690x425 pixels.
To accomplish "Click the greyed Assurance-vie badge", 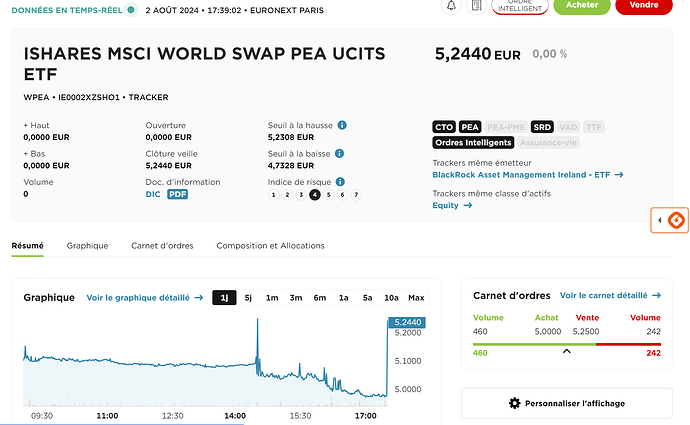I will tap(548, 143).
